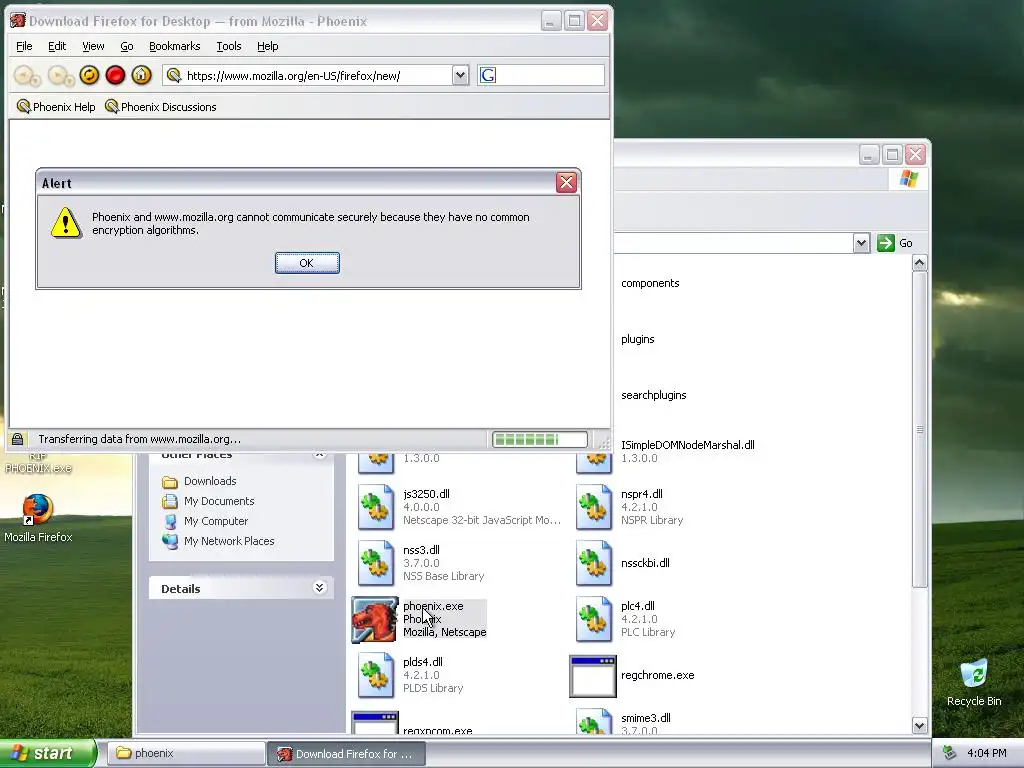The width and height of the screenshot is (1024, 768).
Task: Click Explorer scrollbar down arrow
Action: pos(920,725)
